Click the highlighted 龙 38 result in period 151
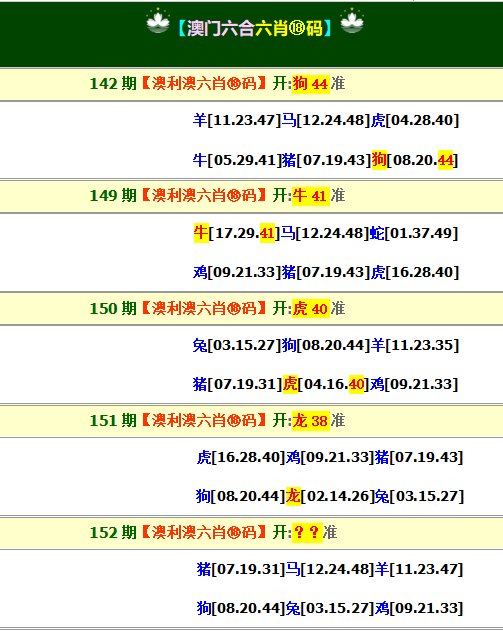The width and height of the screenshot is (503, 631). [x=311, y=421]
